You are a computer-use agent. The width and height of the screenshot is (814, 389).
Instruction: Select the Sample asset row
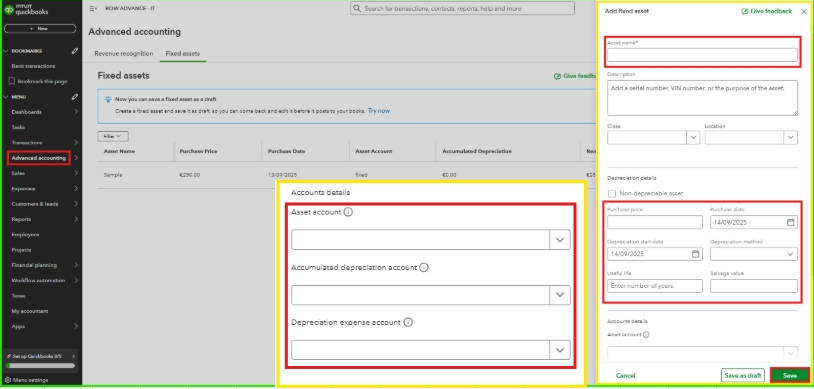click(347, 175)
